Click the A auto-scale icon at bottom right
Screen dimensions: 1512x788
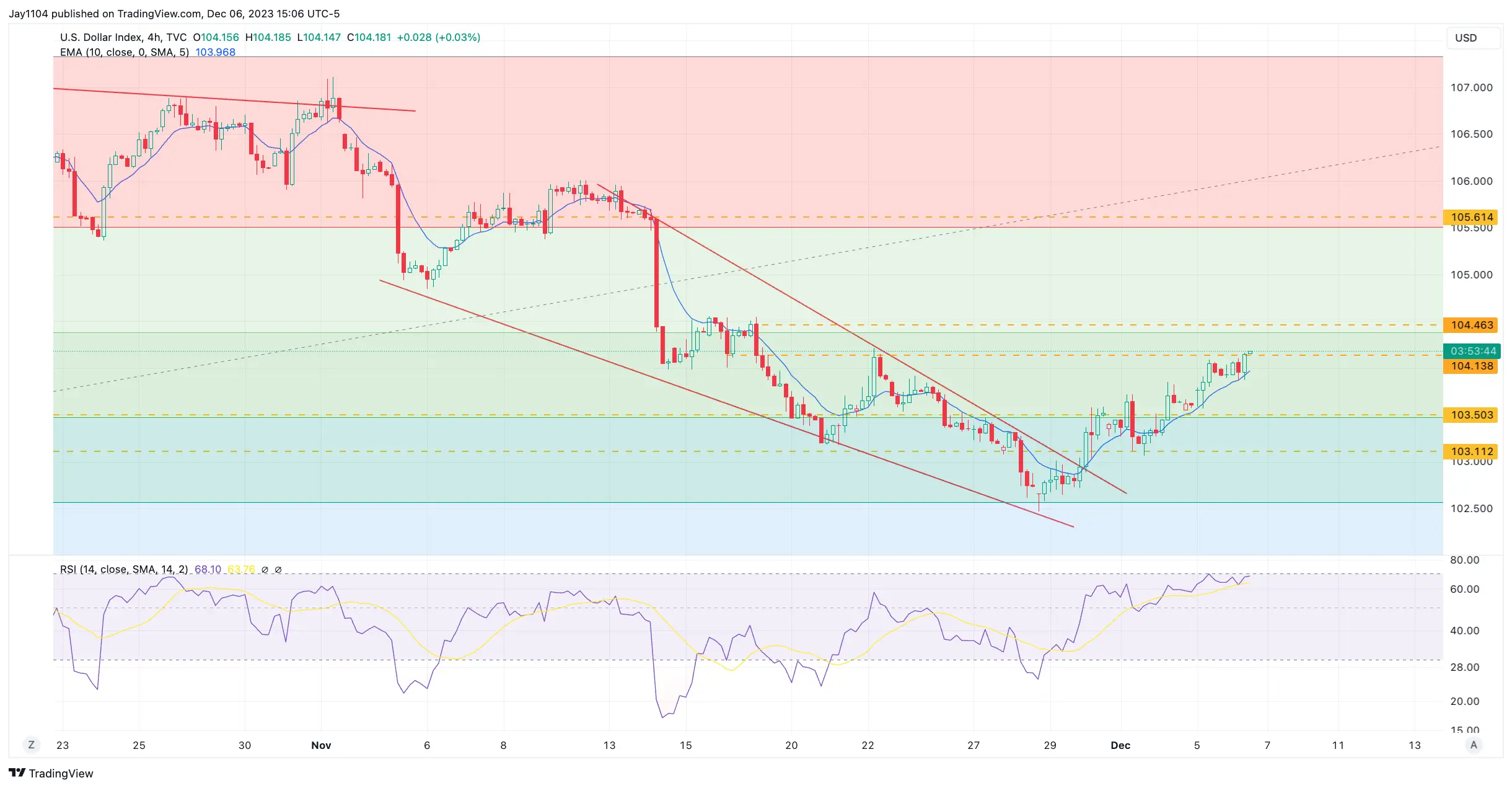point(1474,745)
